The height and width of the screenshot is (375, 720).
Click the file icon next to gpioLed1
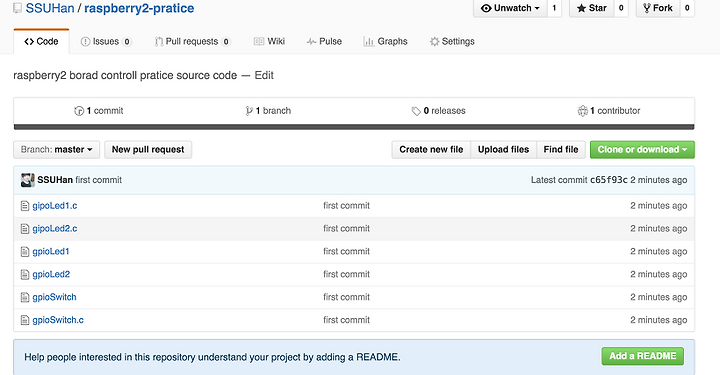(x=25, y=252)
